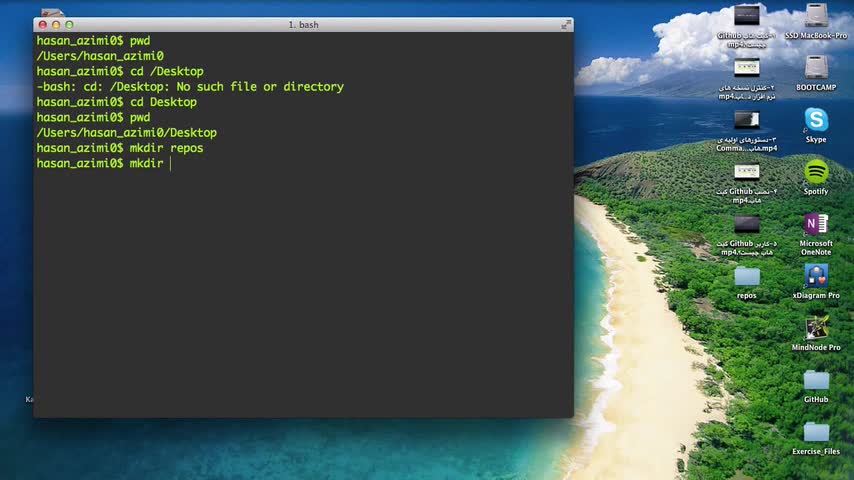Zoom the terminal with green button
Image resolution: width=854 pixels, height=480 pixels.
[x=69, y=25]
